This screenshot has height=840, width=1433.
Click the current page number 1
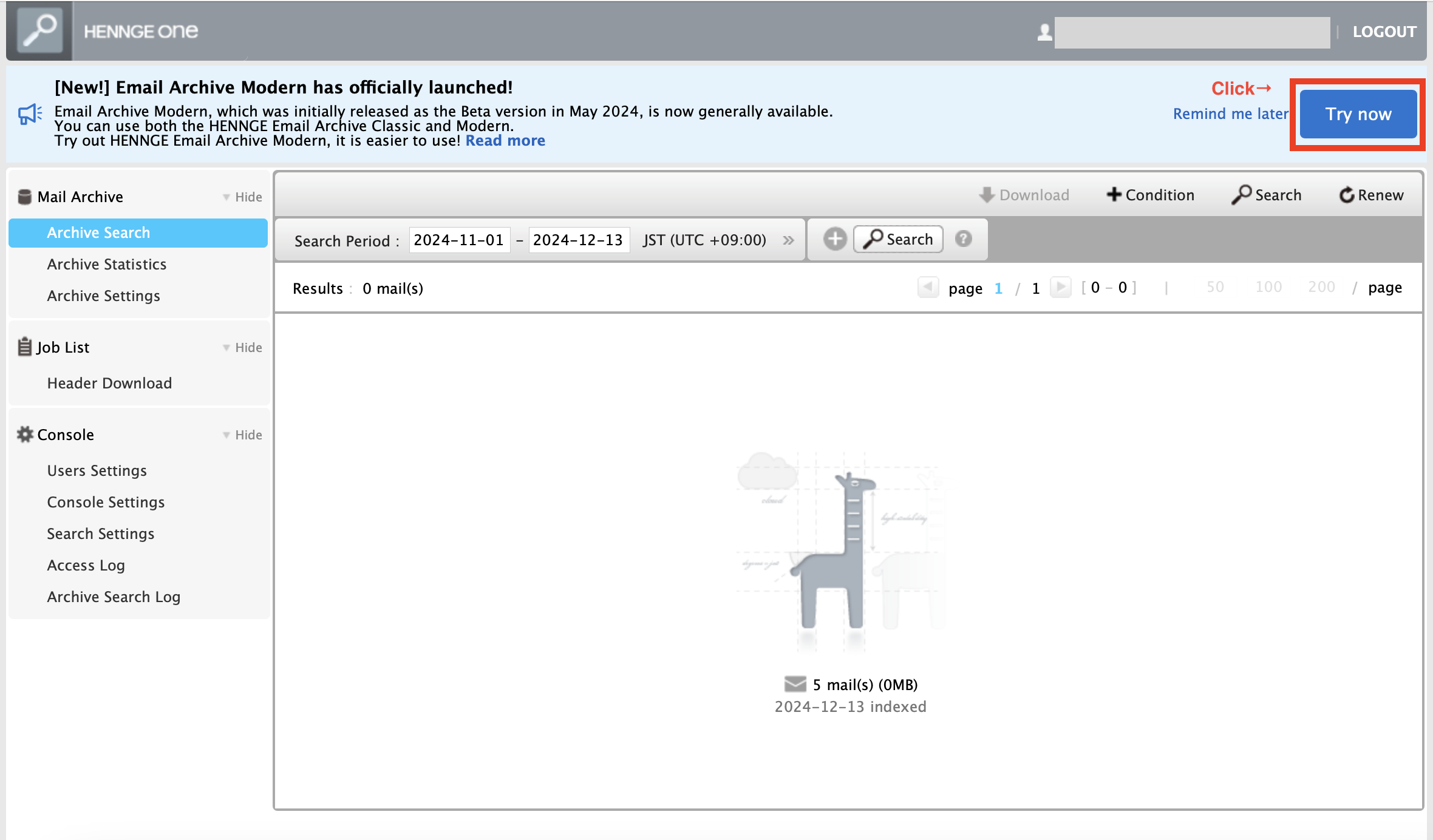[x=998, y=288]
